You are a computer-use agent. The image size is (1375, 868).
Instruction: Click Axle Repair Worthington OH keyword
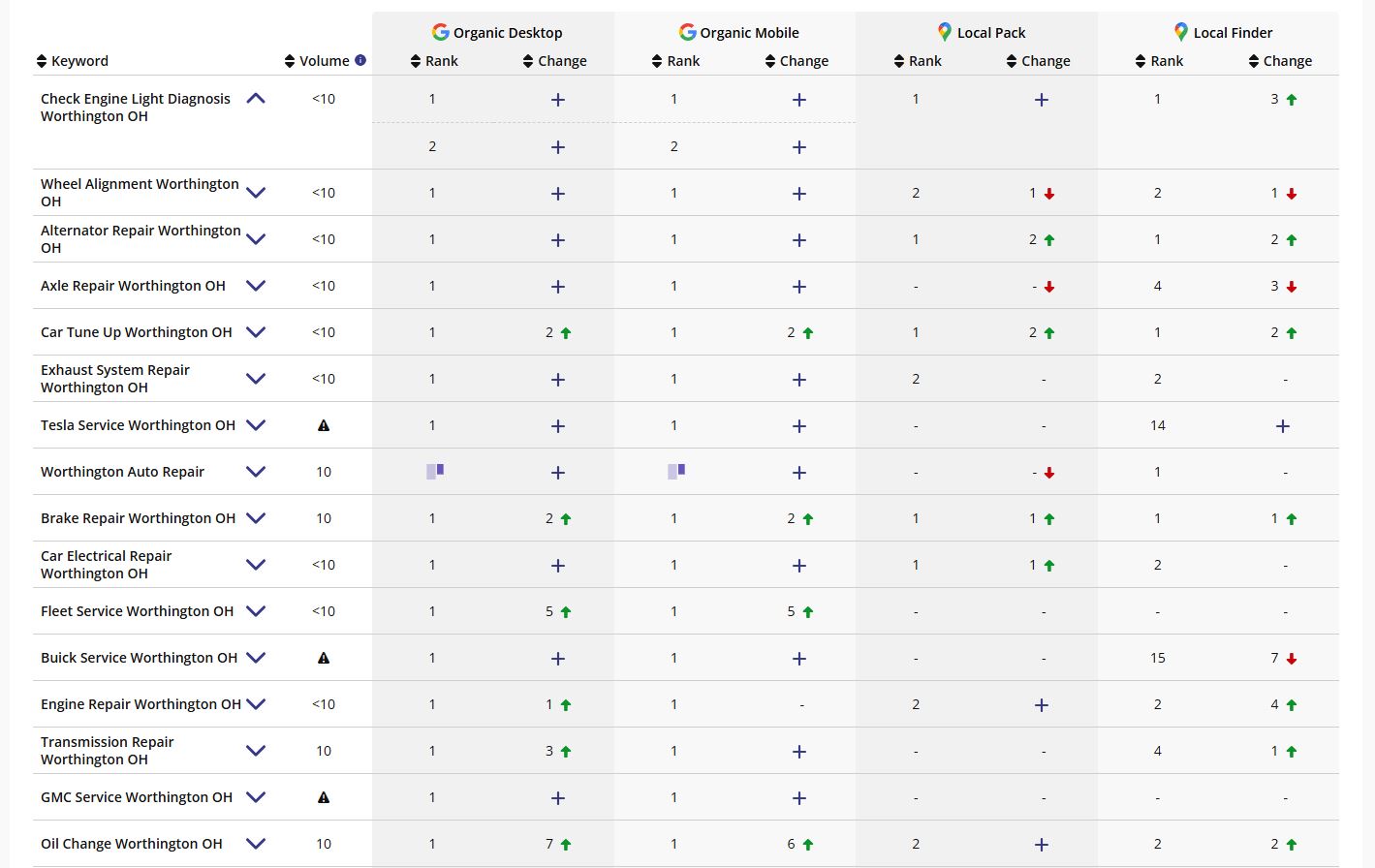(133, 286)
